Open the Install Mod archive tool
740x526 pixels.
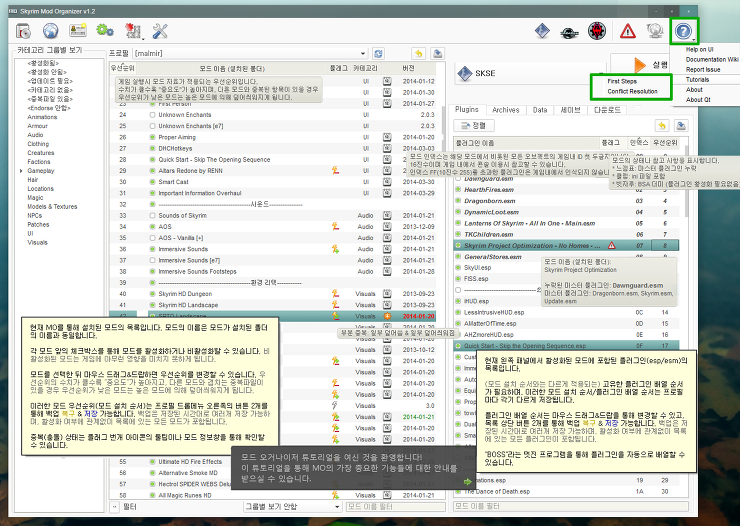[23, 32]
